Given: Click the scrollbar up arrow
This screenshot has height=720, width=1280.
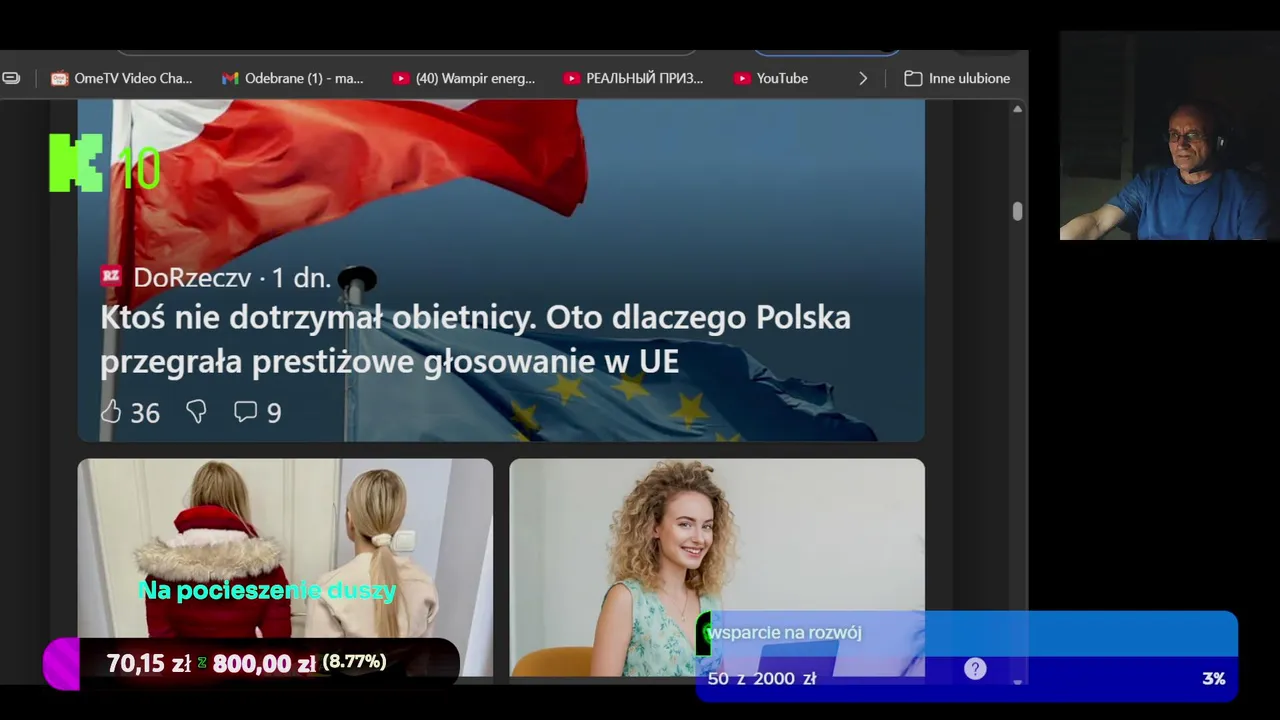Looking at the screenshot, I should point(1017,109).
